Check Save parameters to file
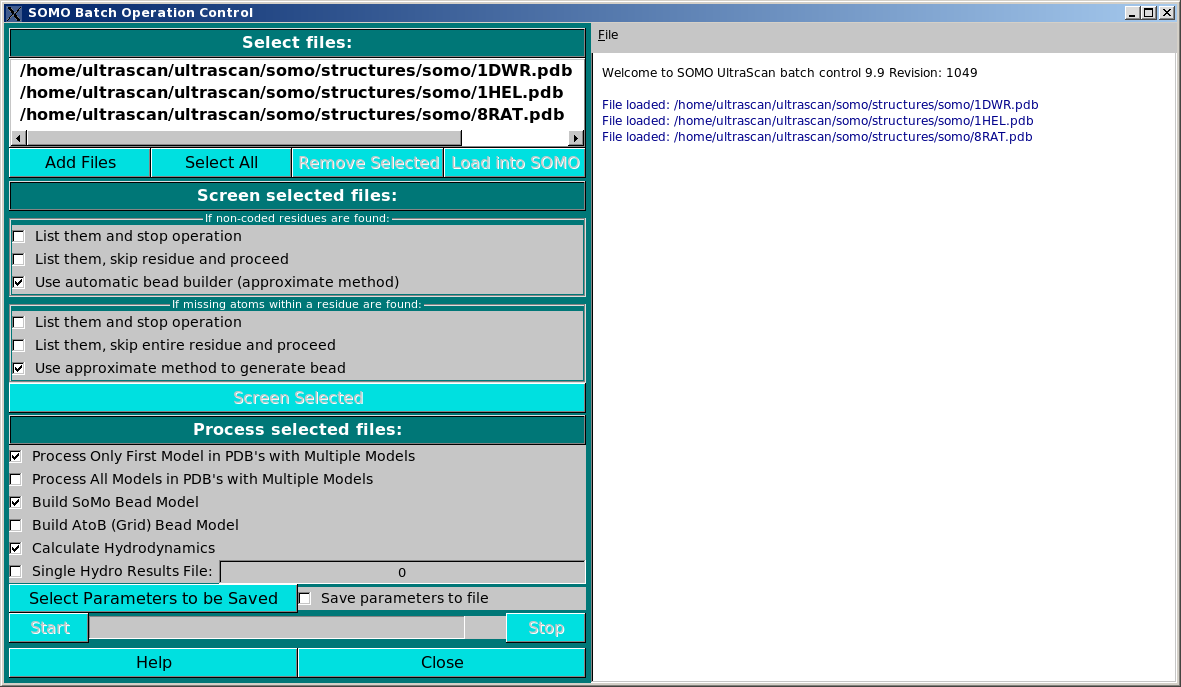The width and height of the screenshot is (1181, 687). click(304, 597)
